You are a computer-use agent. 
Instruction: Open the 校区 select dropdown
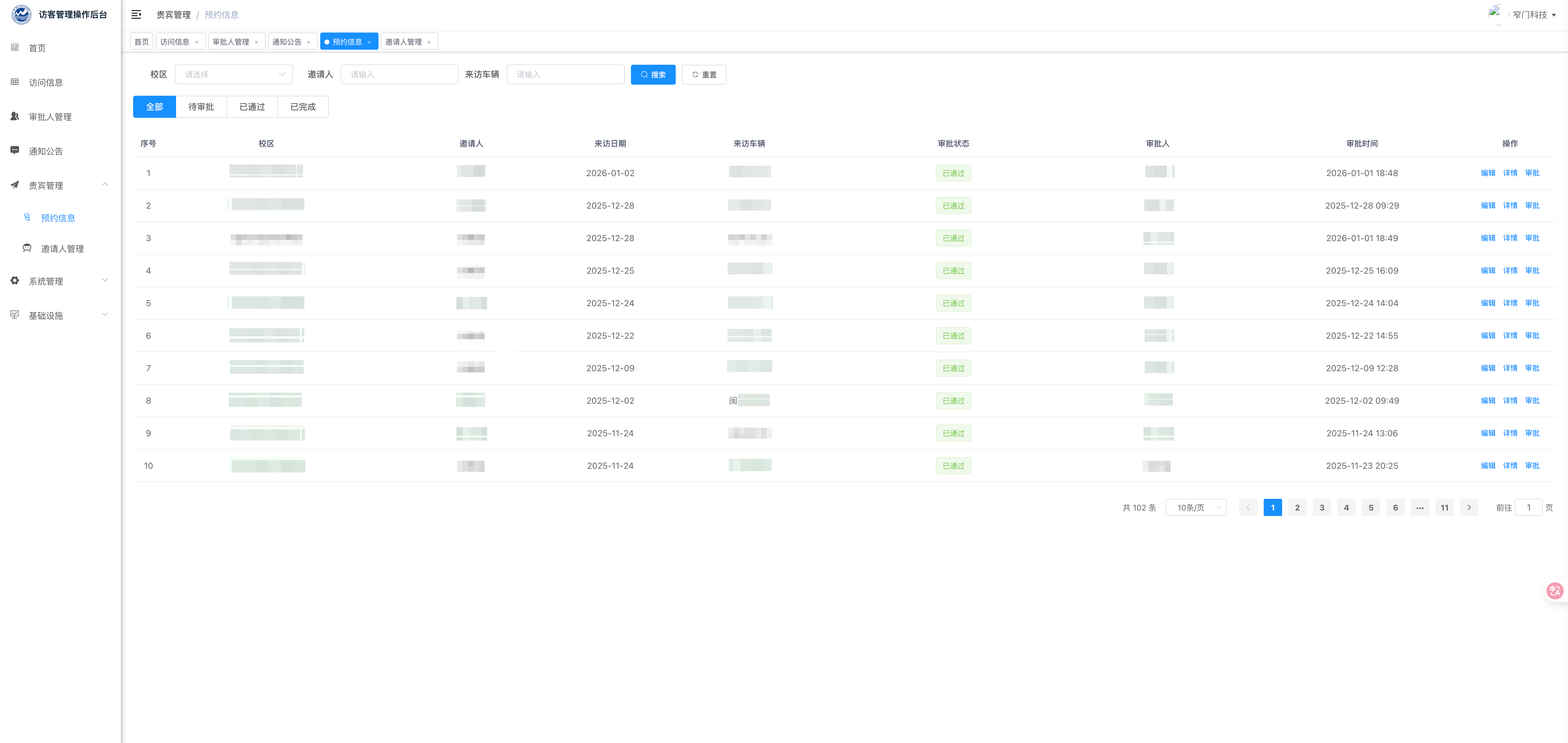tap(234, 74)
